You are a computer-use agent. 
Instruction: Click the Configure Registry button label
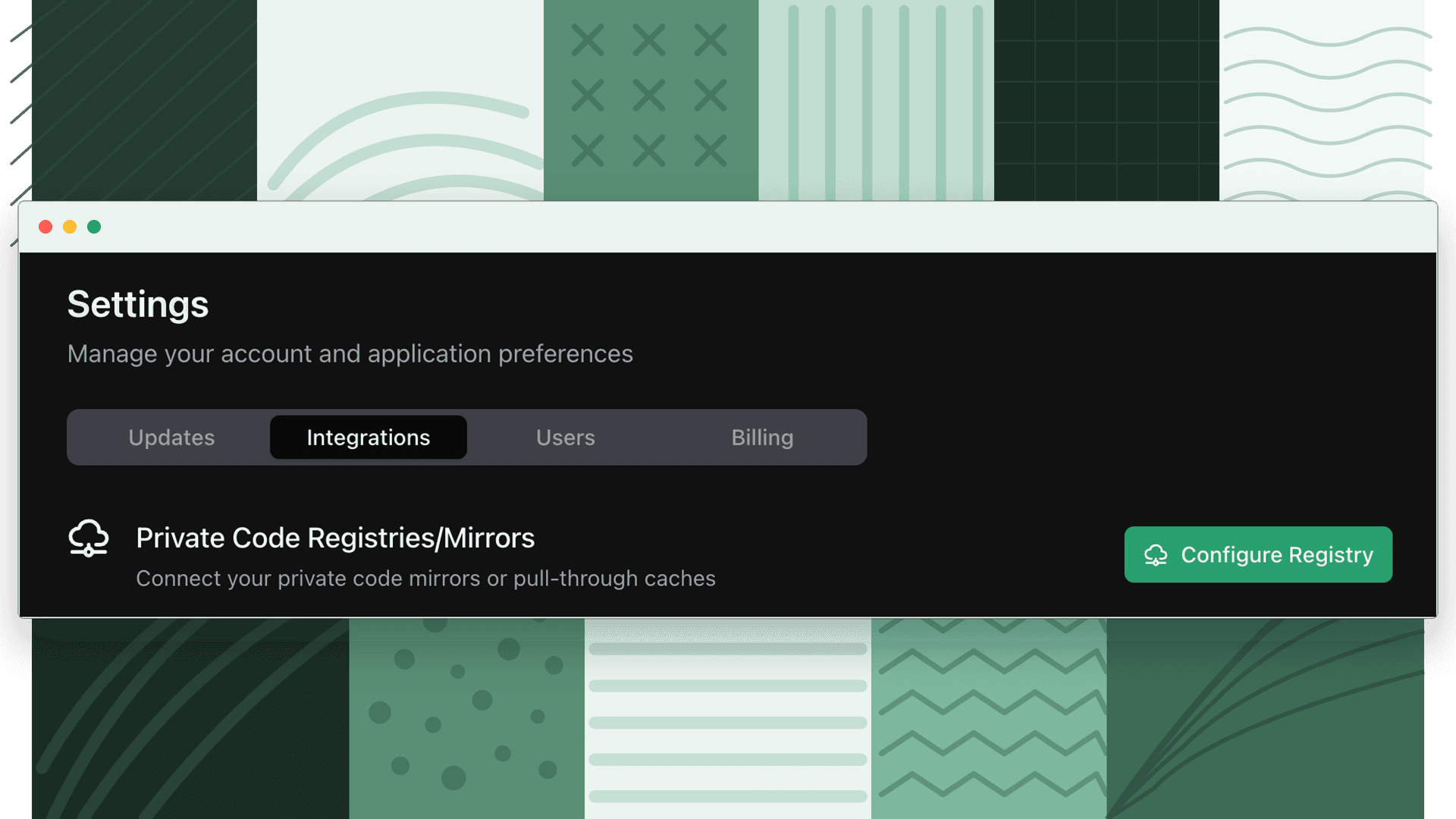coord(1277,555)
